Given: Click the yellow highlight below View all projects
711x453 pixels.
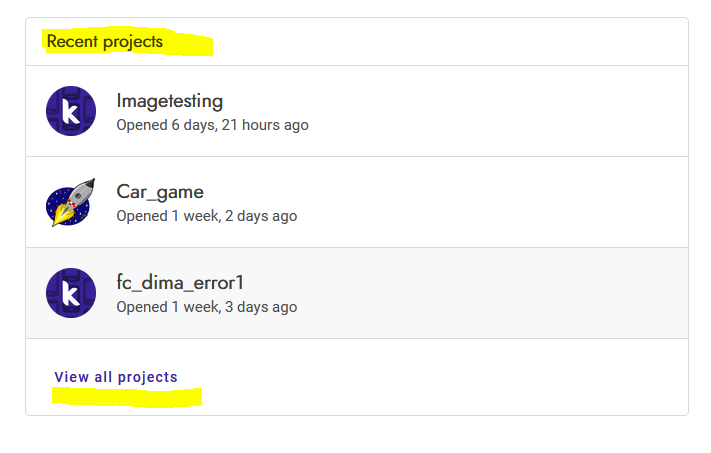Looking at the screenshot, I should 127,397.
